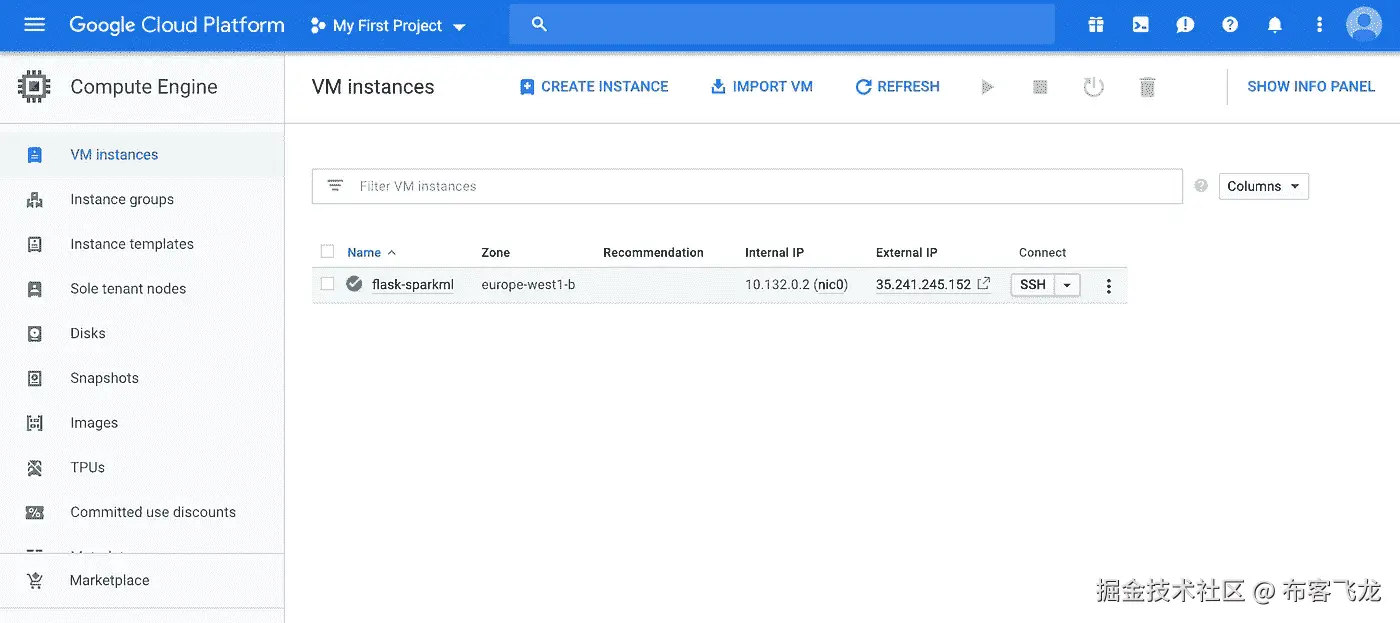Open the Columns dropdown
The width and height of the screenshot is (1400, 623).
pos(1263,186)
